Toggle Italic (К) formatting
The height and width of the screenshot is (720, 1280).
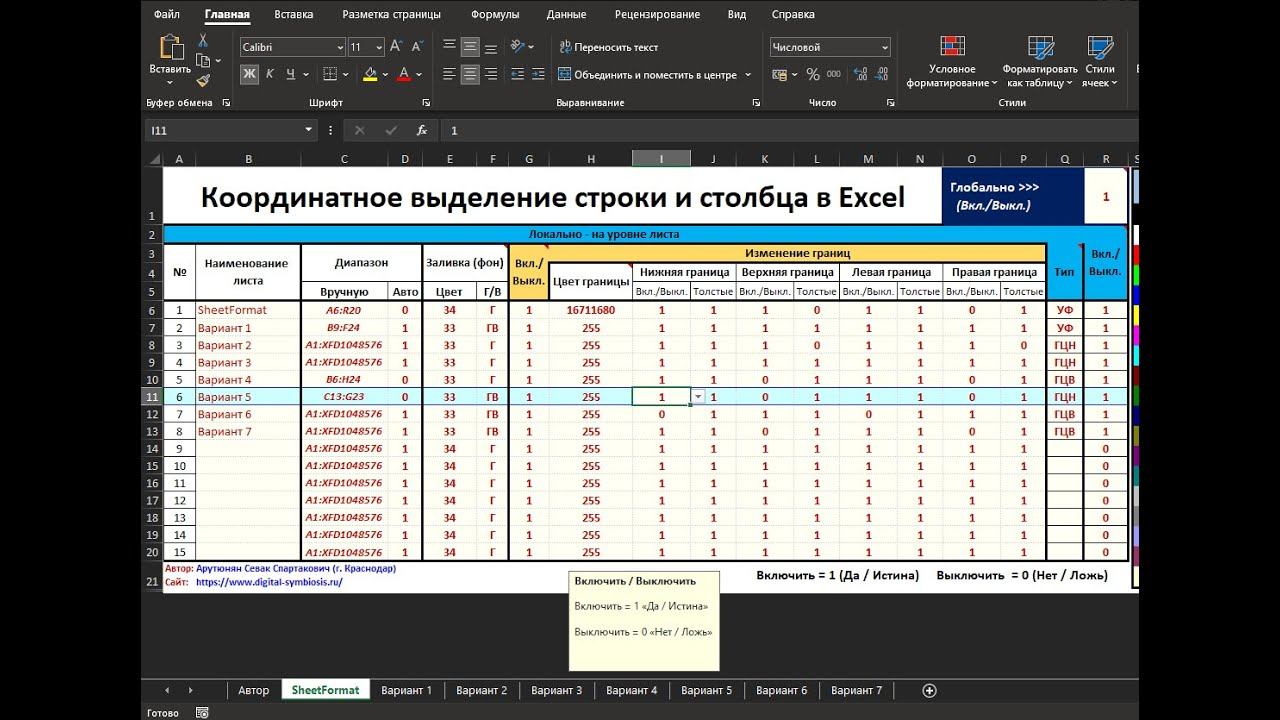tap(270, 74)
